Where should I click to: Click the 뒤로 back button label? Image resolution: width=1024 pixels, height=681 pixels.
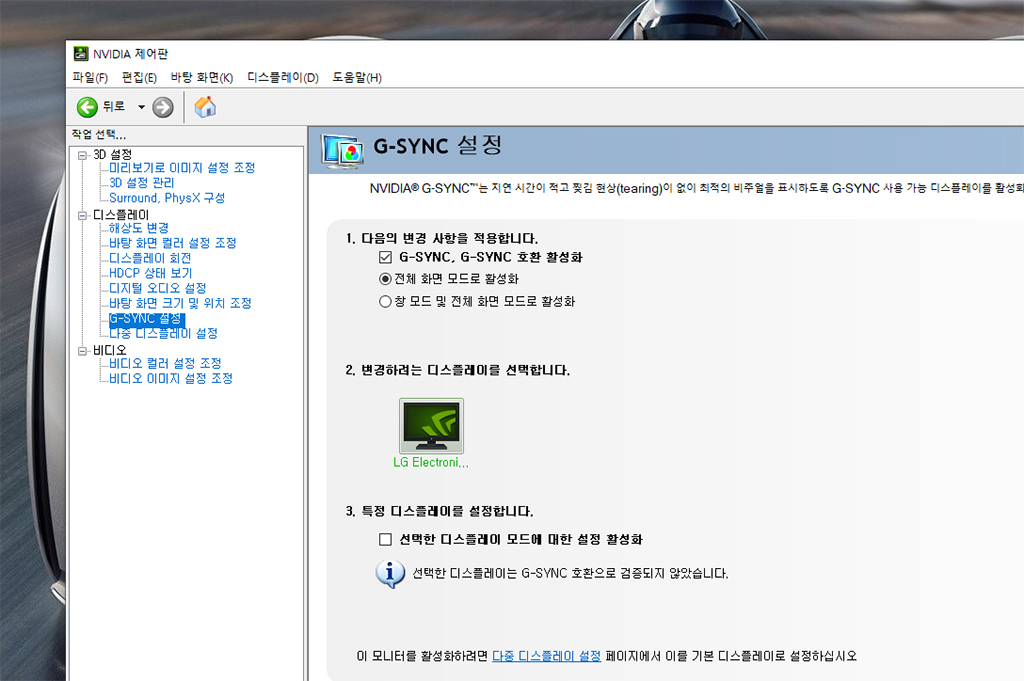pyautogui.click(x=114, y=106)
